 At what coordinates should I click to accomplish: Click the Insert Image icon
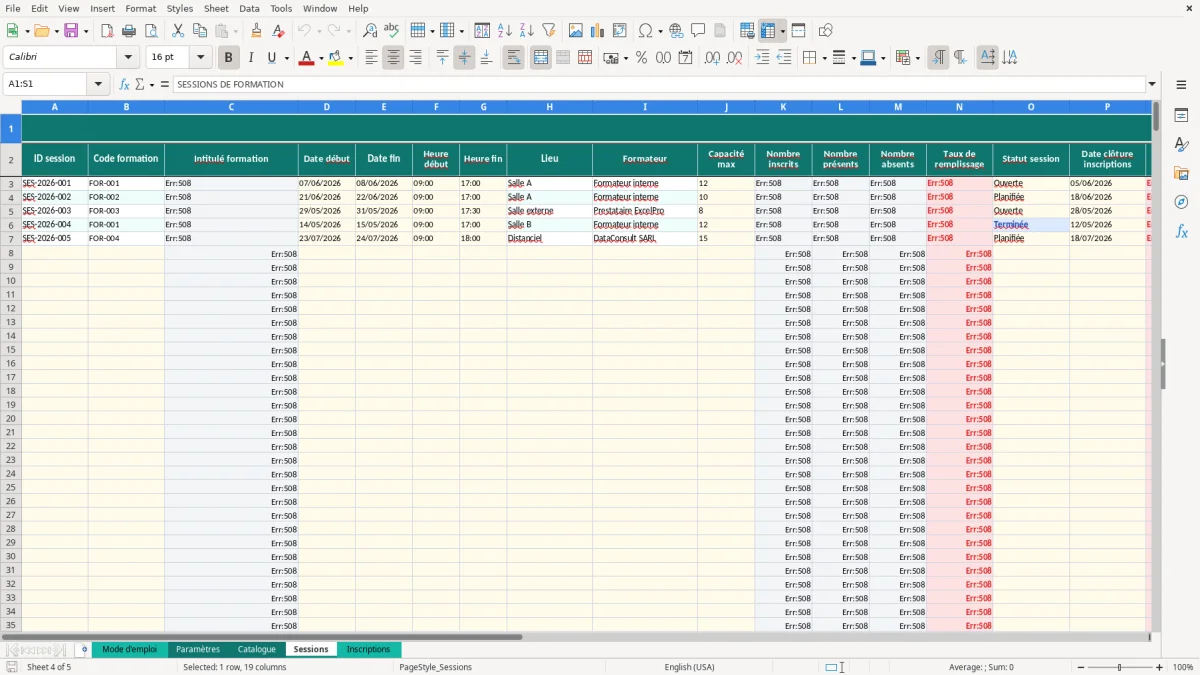point(576,31)
